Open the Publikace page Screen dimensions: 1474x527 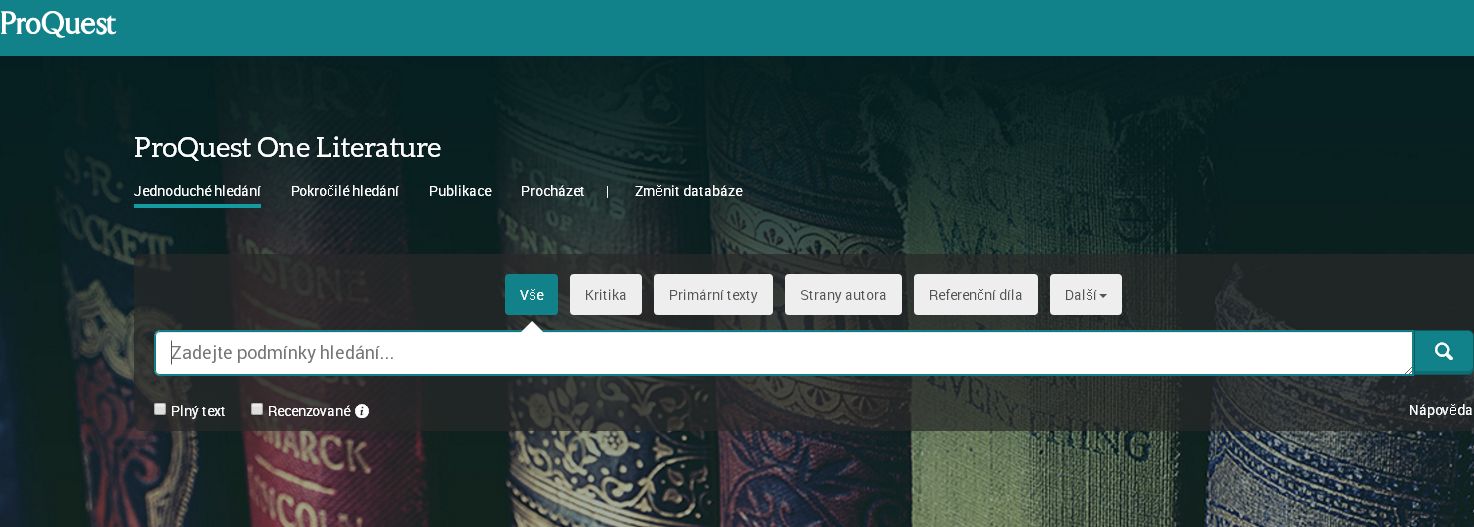click(x=460, y=191)
